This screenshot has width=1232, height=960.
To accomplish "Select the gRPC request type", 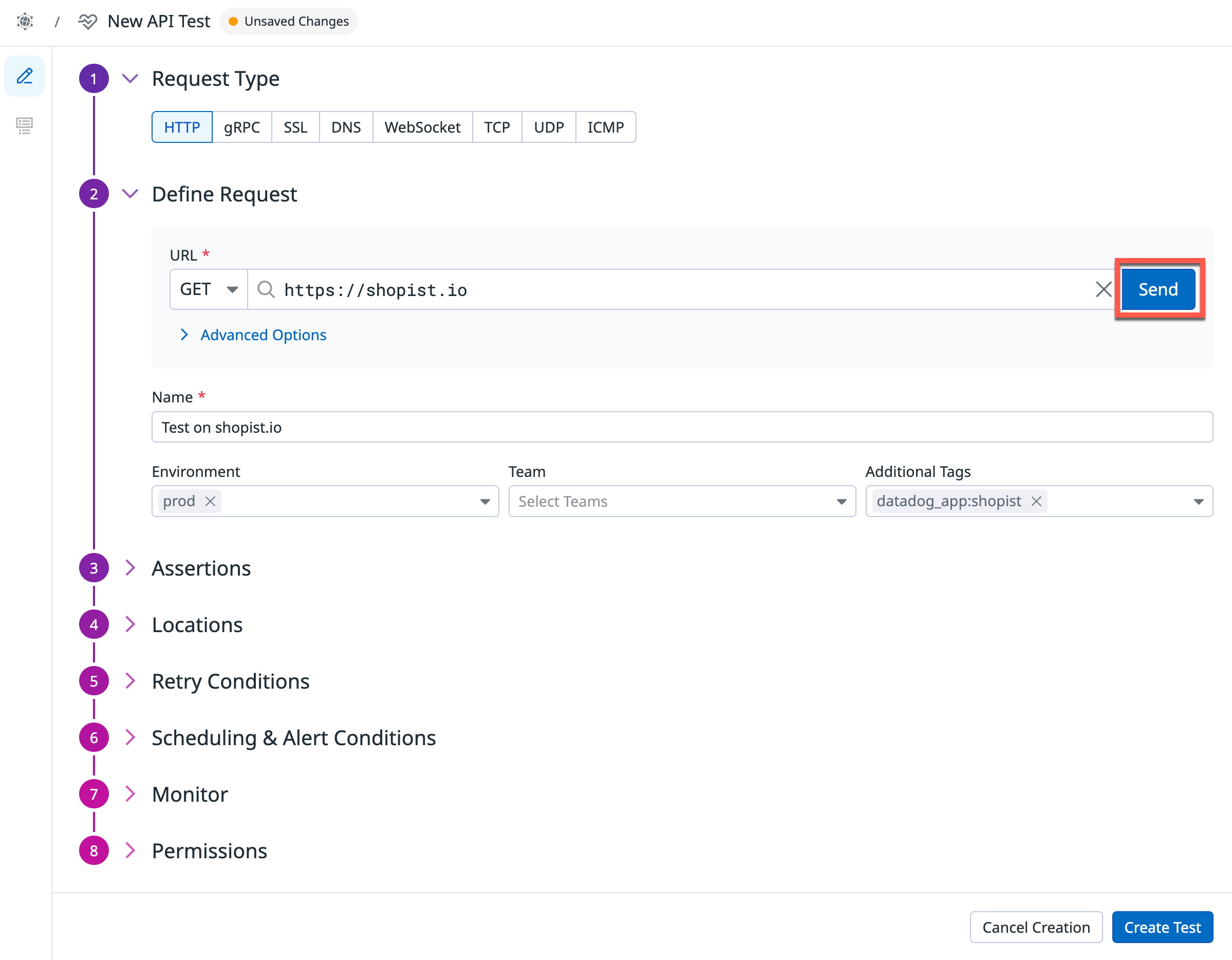I will [241, 127].
